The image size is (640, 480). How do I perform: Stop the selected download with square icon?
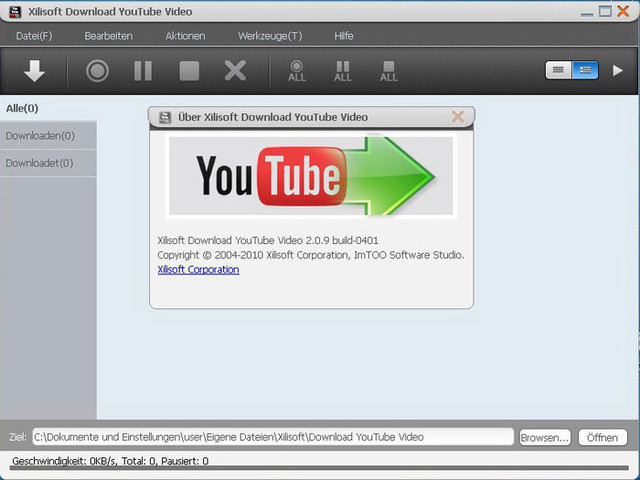pos(189,71)
